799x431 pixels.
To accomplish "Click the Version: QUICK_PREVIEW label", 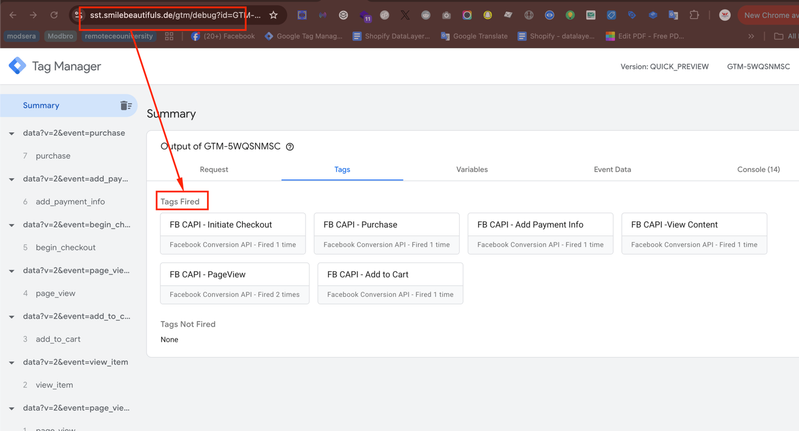I will [664, 67].
